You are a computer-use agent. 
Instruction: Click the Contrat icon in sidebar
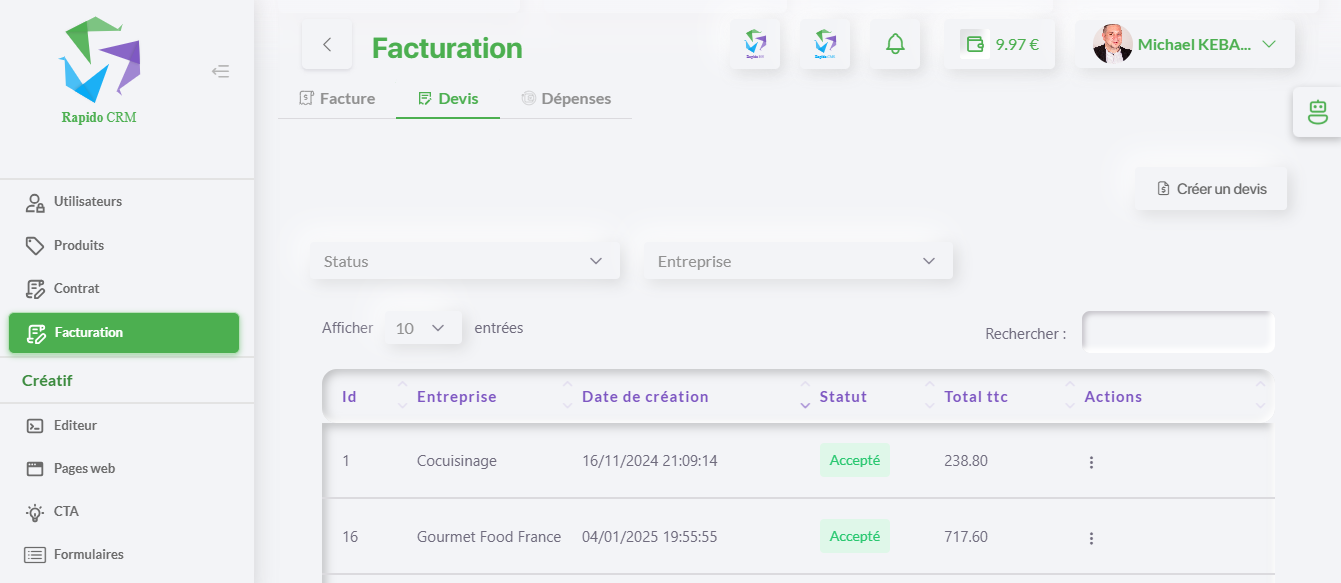35,289
